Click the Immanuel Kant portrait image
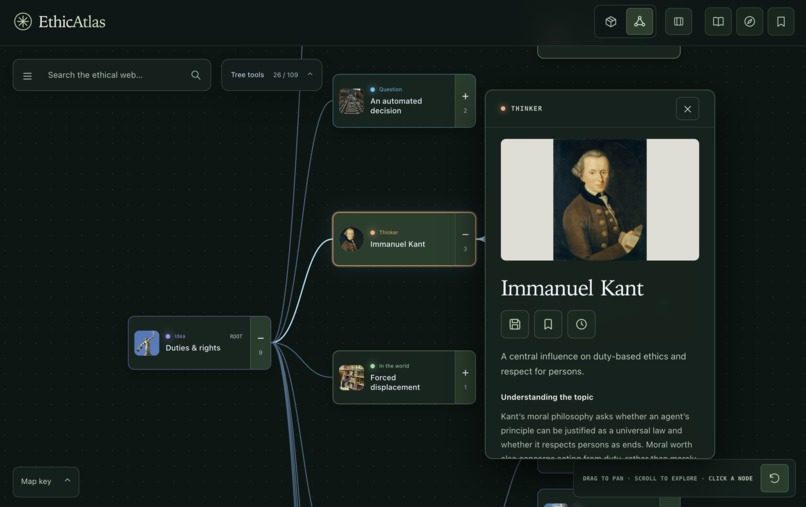 600,200
